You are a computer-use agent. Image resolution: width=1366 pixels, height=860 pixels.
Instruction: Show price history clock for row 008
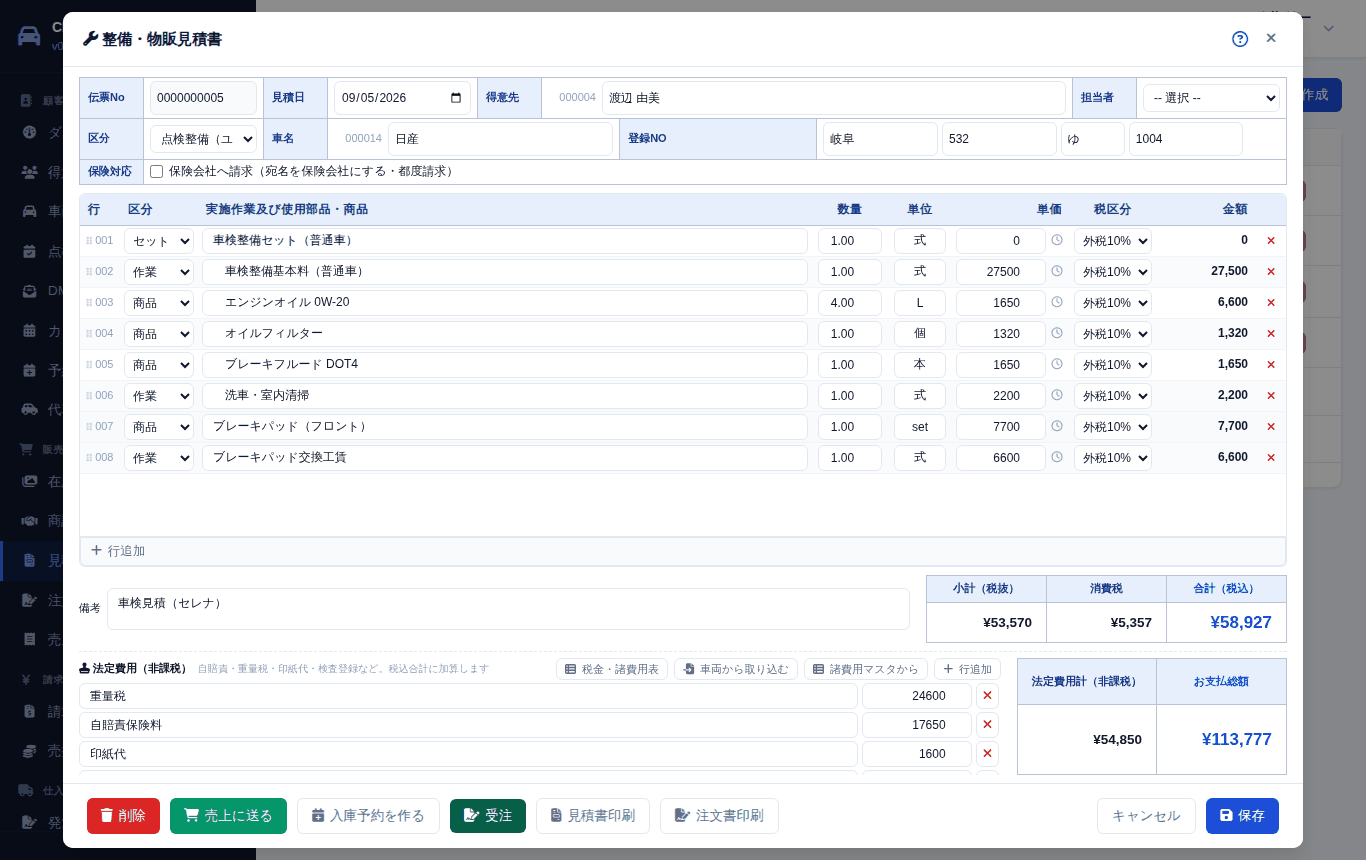[1057, 457]
